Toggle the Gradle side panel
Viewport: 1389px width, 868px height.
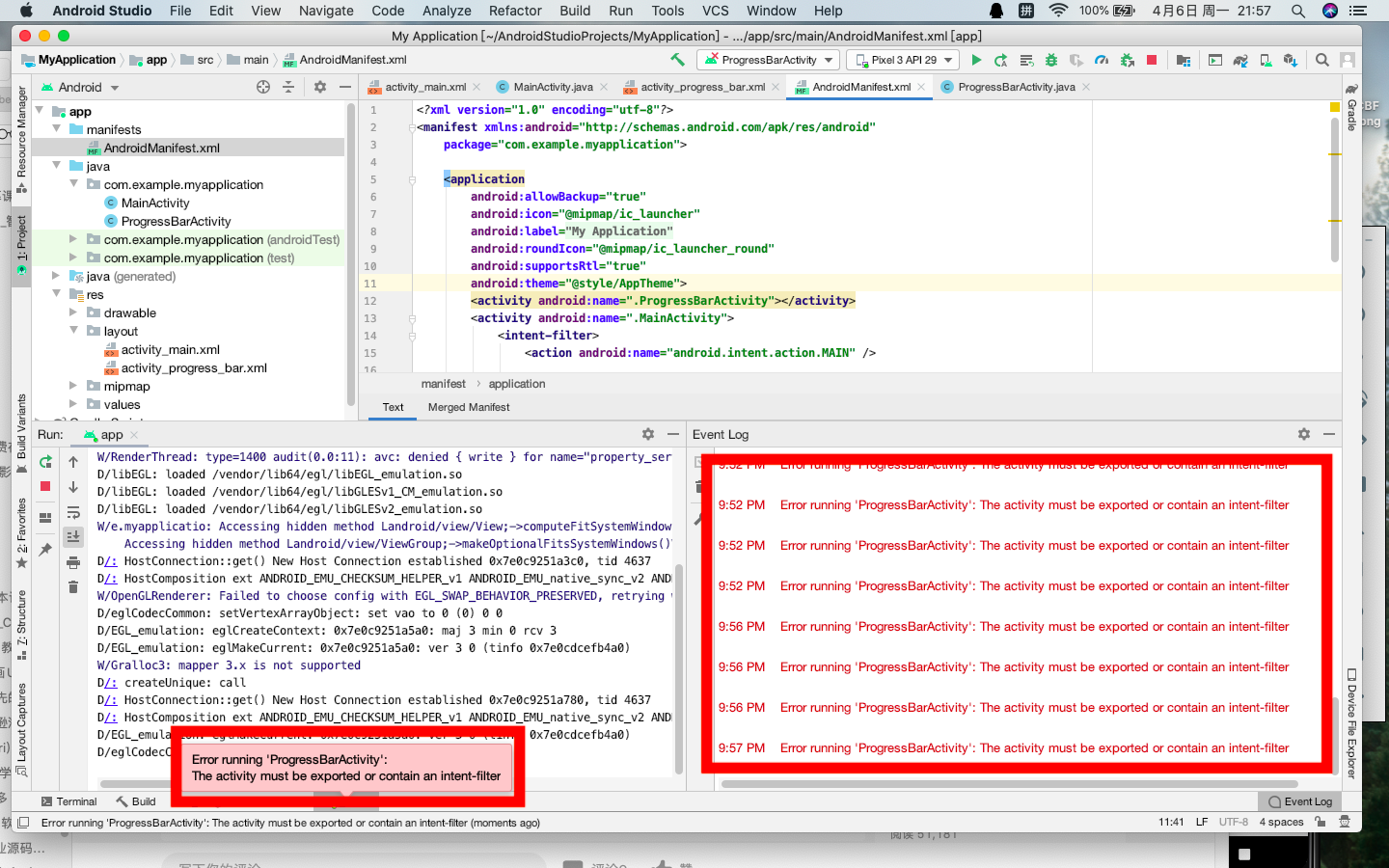[x=1352, y=108]
